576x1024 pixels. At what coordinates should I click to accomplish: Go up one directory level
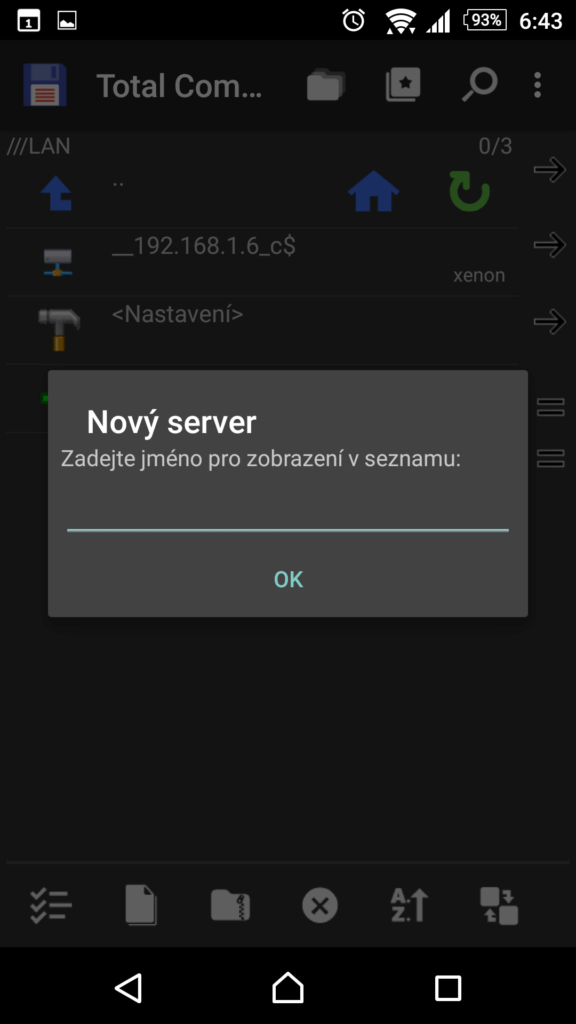pyautogui.click(x=57, y=193)
